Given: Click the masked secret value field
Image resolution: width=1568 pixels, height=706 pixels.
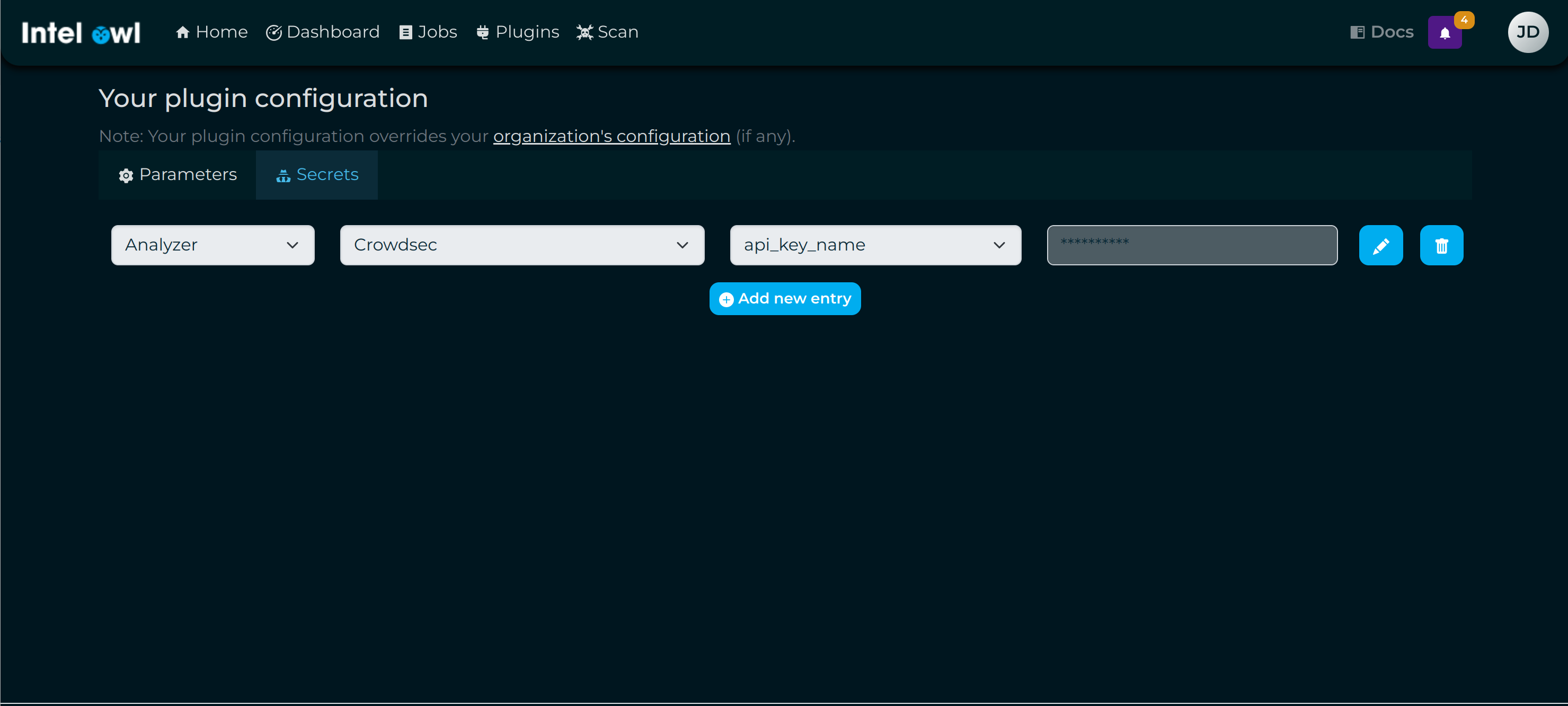Looking at the screenshot, I should pos(1191,245).
